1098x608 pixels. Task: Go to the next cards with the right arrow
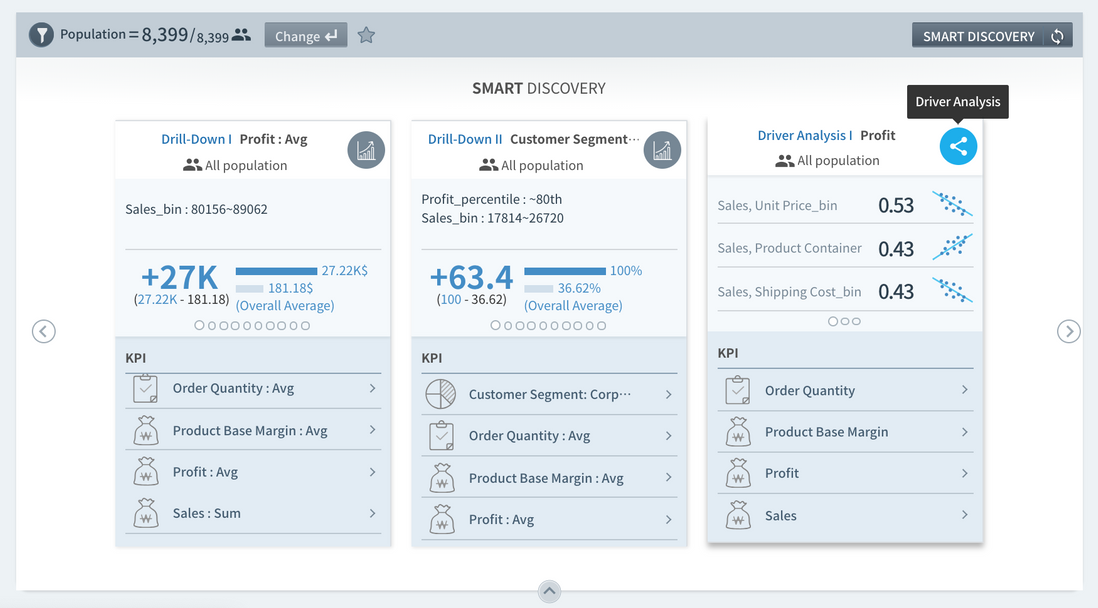click(x=1069, y=331)
